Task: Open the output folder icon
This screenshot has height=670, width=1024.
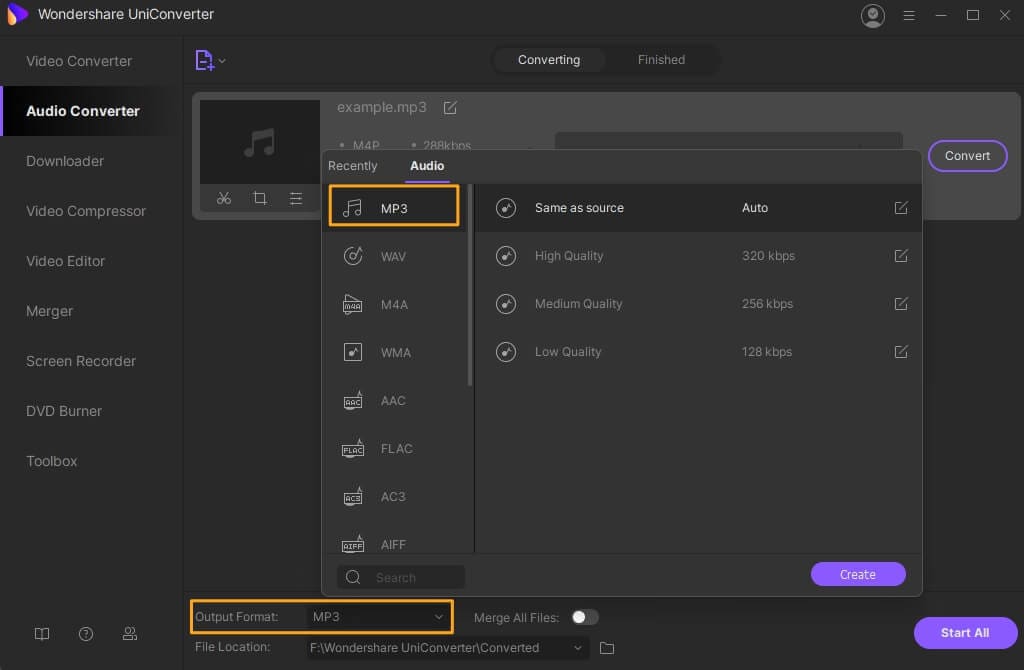Action: point(607,648)
